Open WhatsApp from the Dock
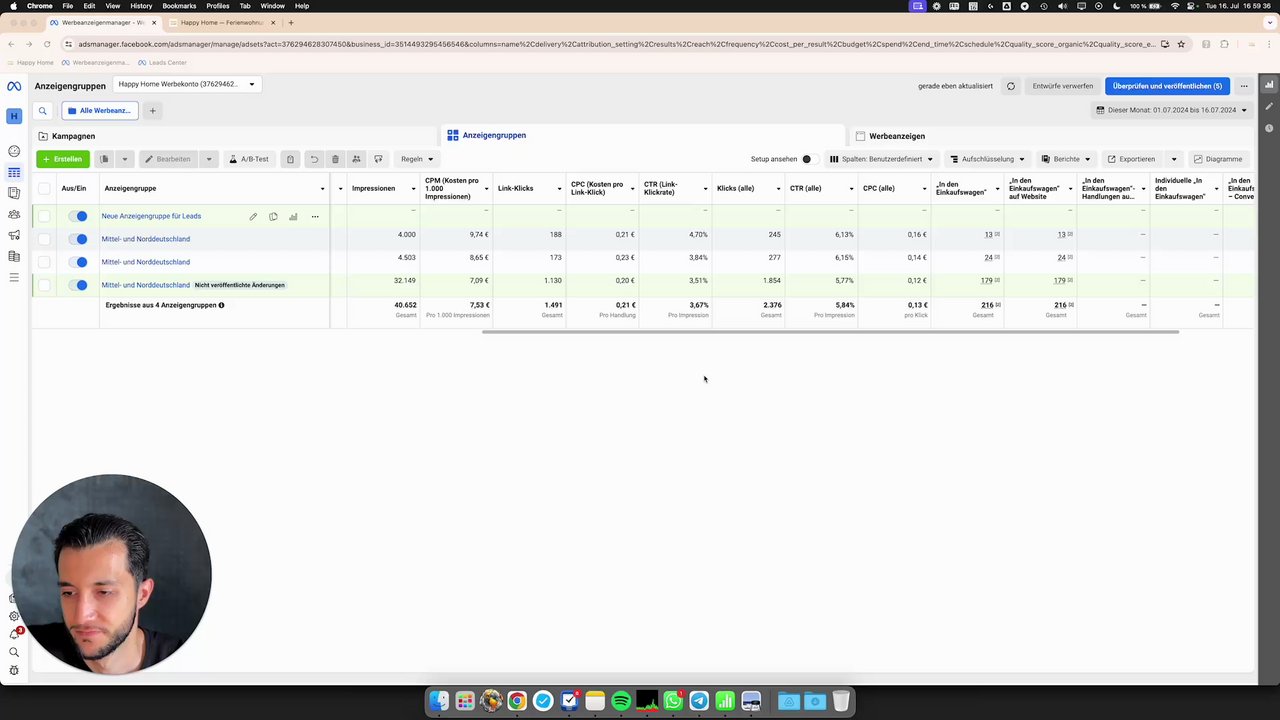 pyautogui.click(x=673, y=701)
